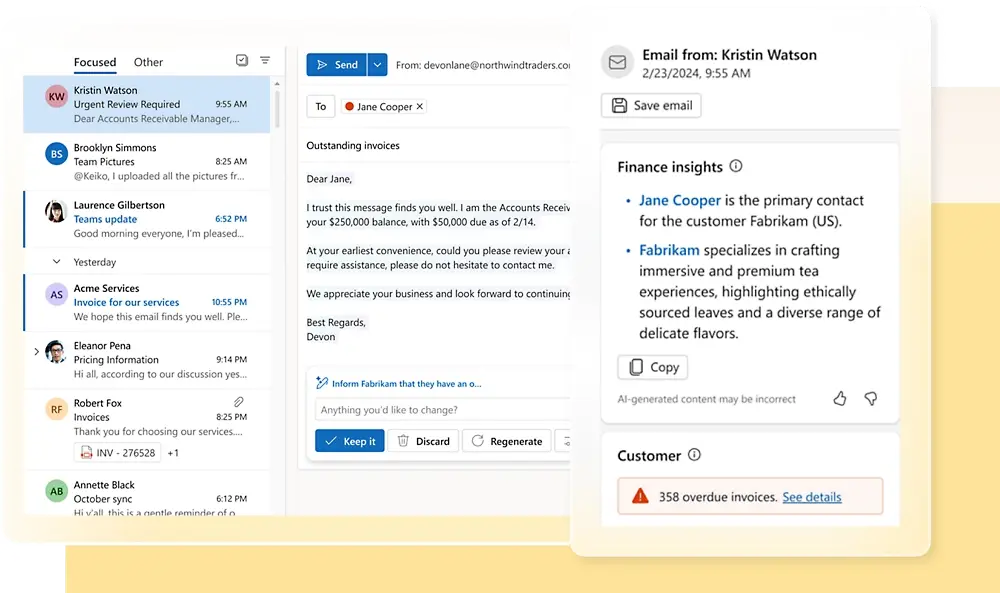Click Robert Fox's RF avatar

tap(56, 409)
